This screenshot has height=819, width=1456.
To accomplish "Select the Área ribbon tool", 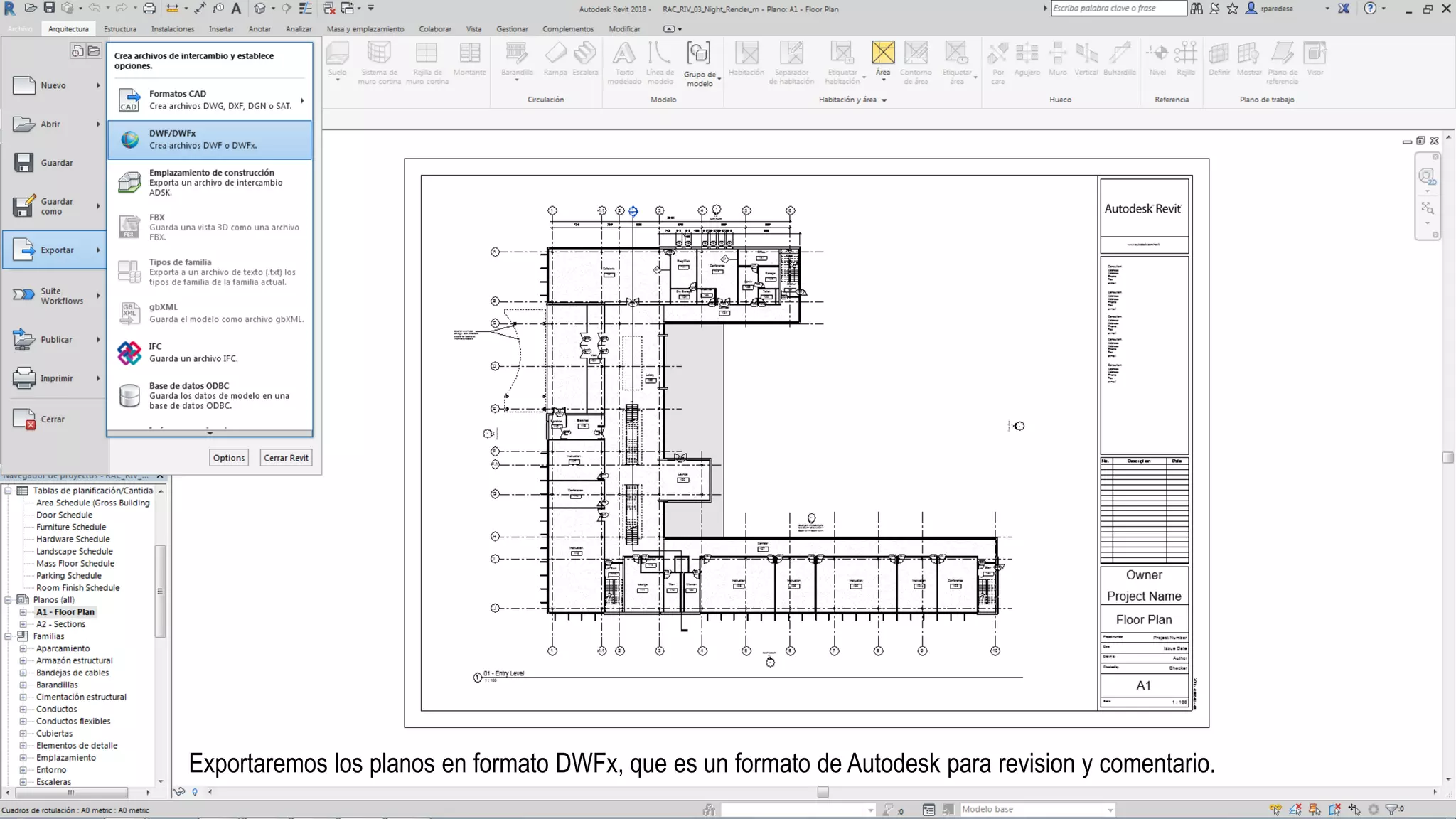I will [x=882, y=58].
